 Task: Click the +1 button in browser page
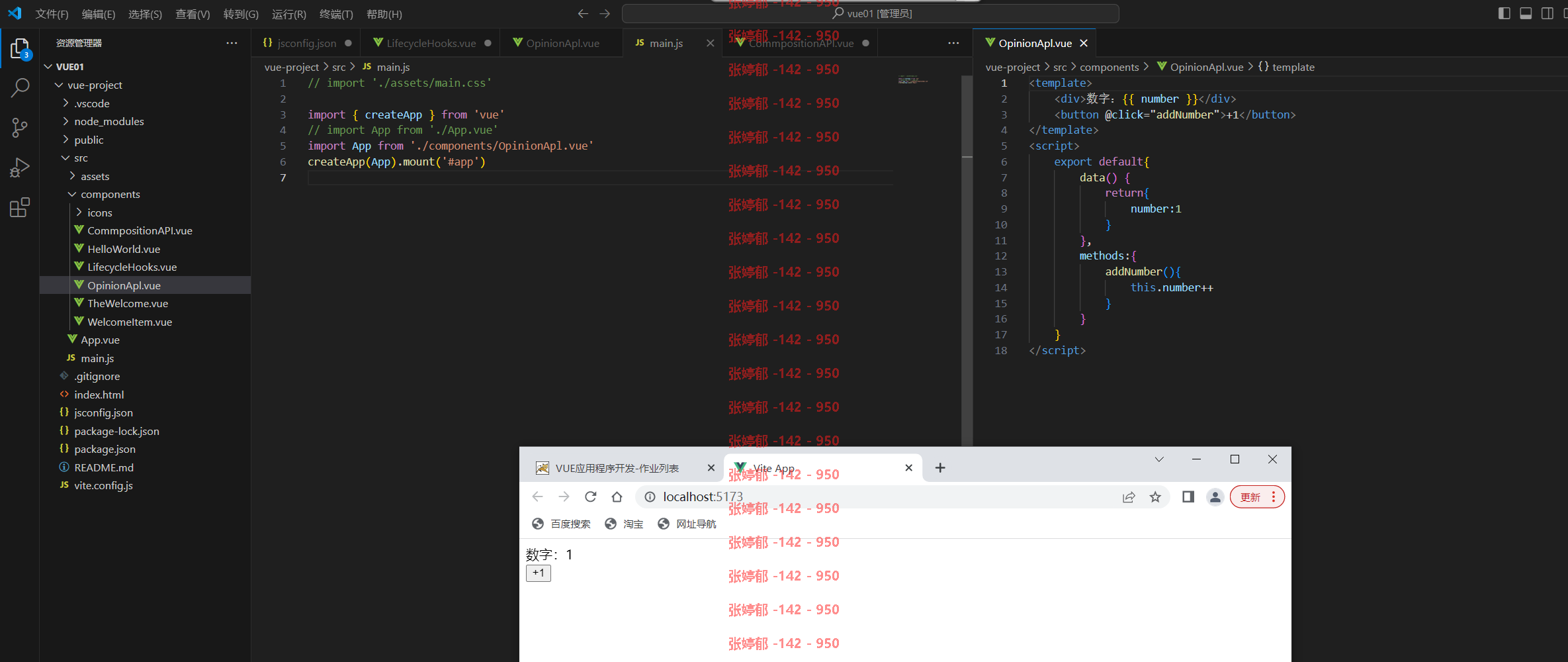point(539,573)
